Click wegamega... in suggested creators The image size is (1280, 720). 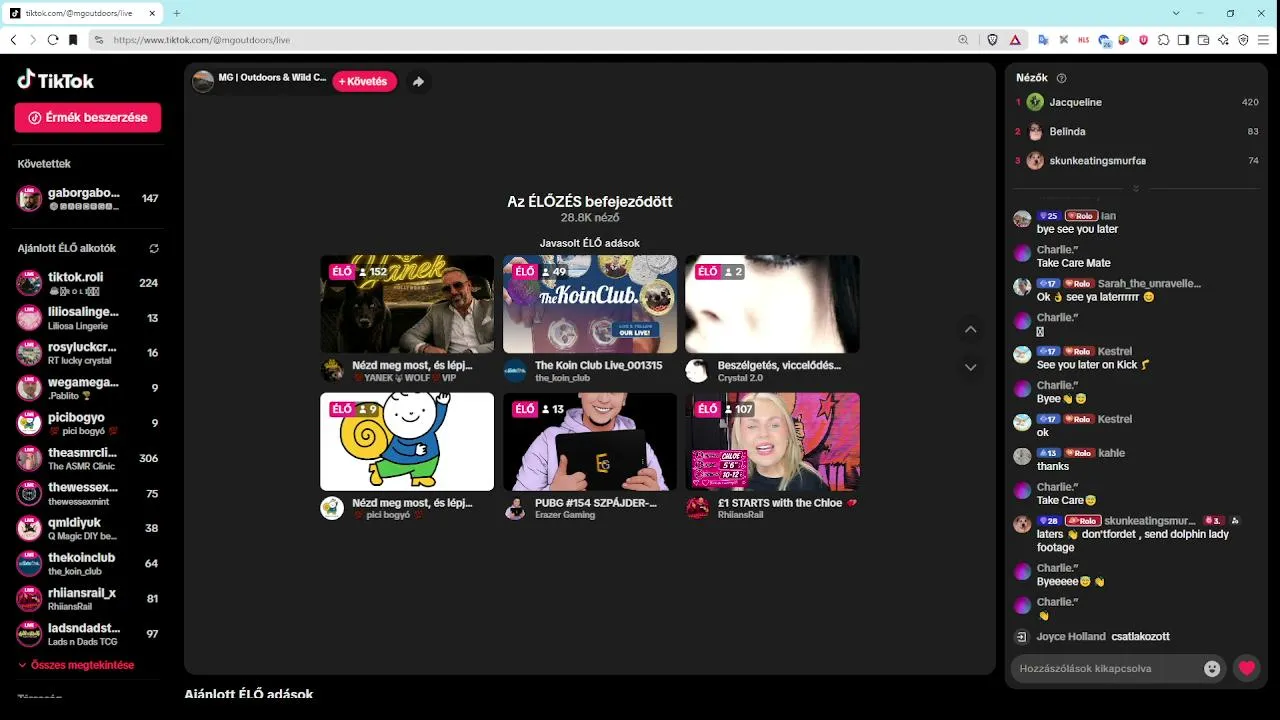tap(88, 388)
